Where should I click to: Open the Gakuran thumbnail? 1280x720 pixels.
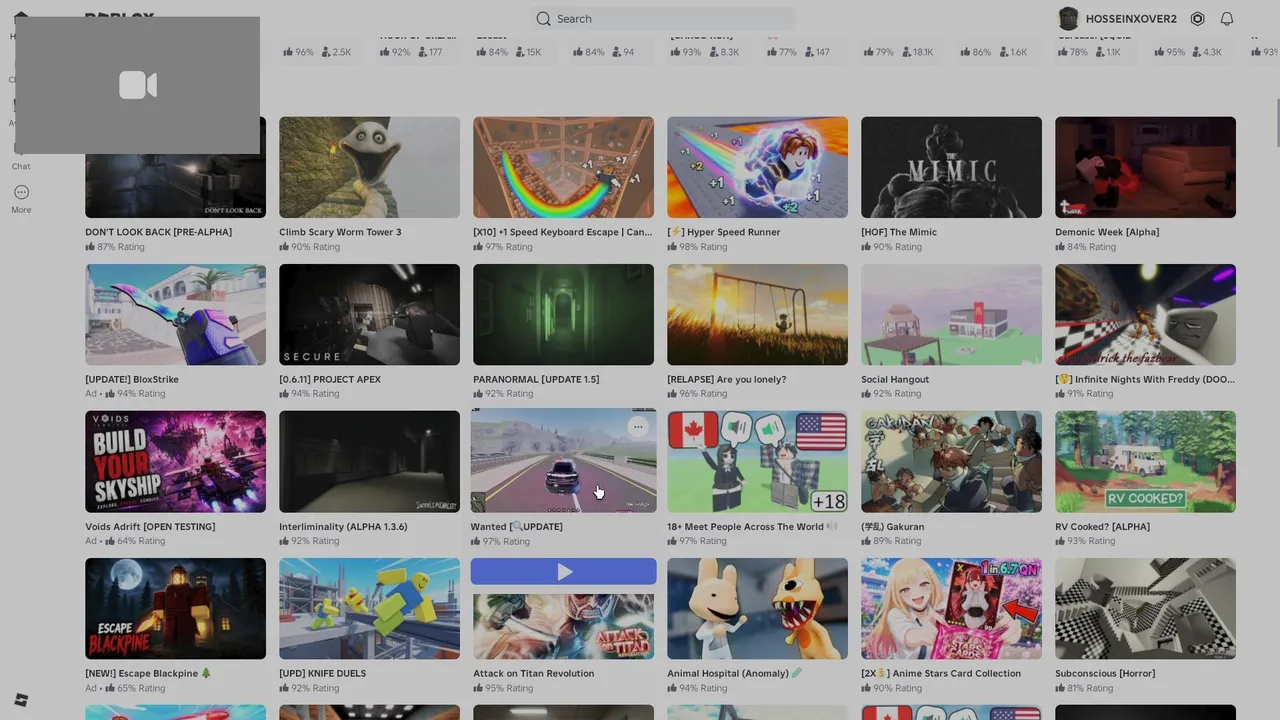[951, 461]
